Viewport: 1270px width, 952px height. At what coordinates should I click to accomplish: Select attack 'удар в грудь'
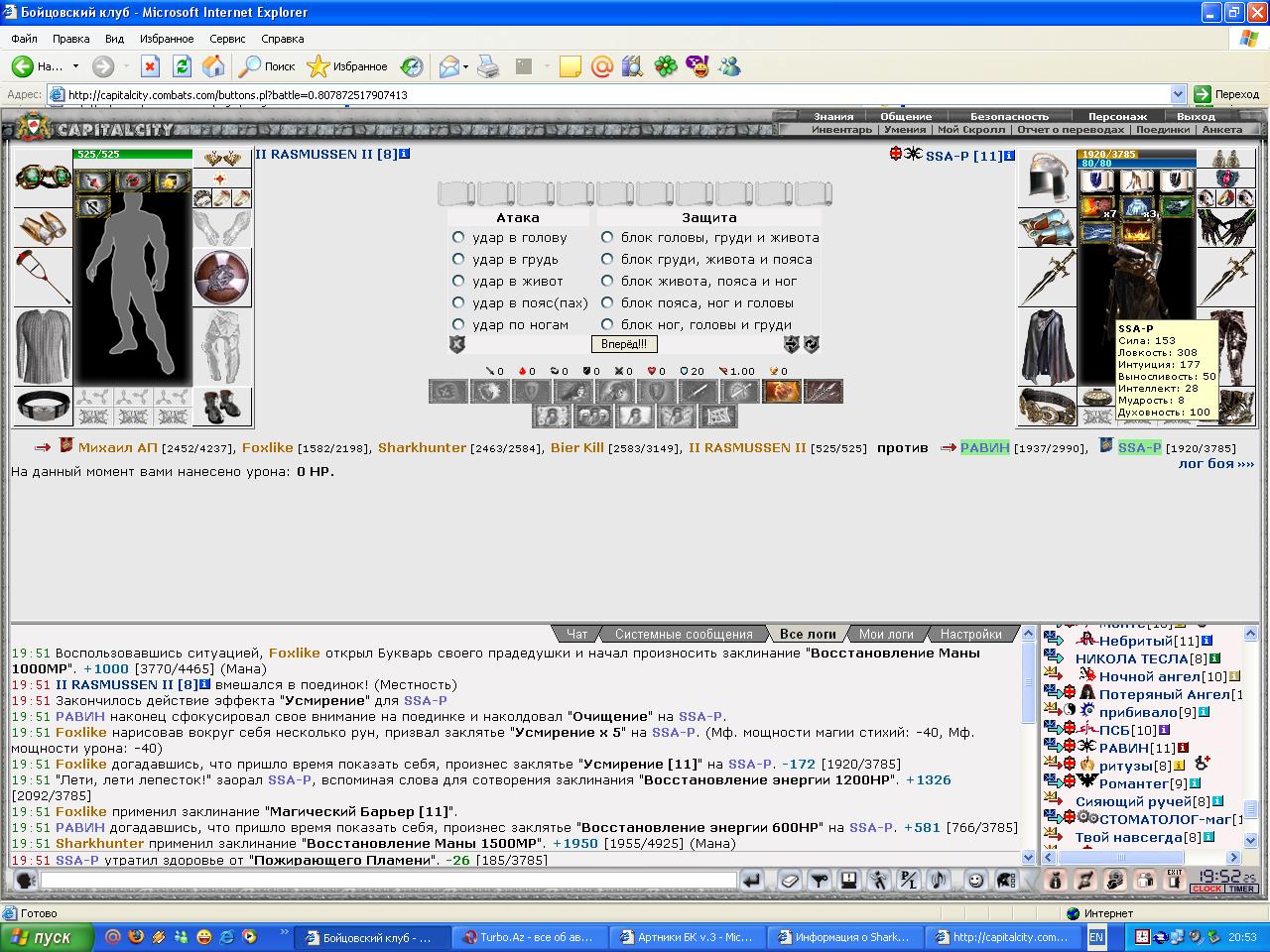[458, 259]
